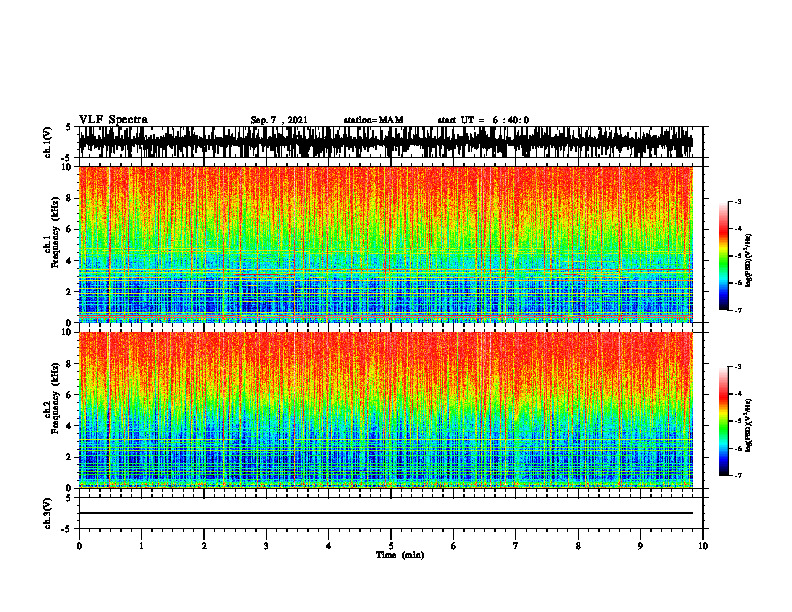Click the flat ch.3 voltage trace line
The height and width of the screenshot is (612, 792).
tap(385, 513)
